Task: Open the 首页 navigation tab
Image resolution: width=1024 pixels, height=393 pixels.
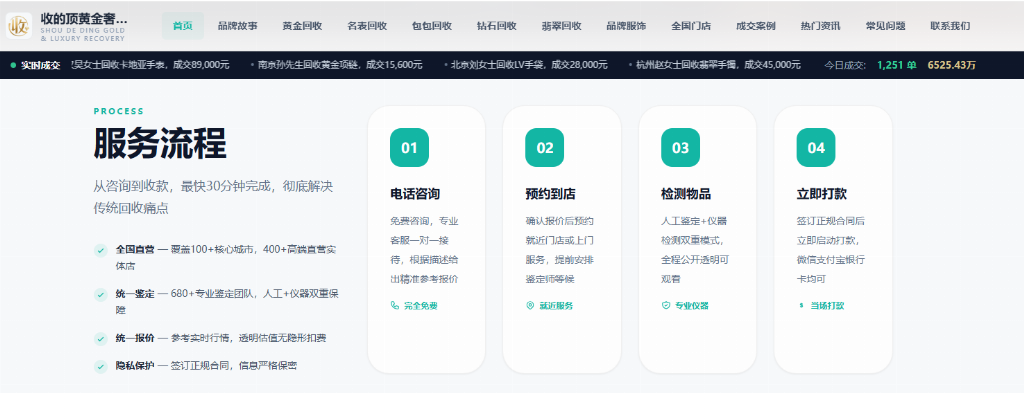Action: (183, 26)
